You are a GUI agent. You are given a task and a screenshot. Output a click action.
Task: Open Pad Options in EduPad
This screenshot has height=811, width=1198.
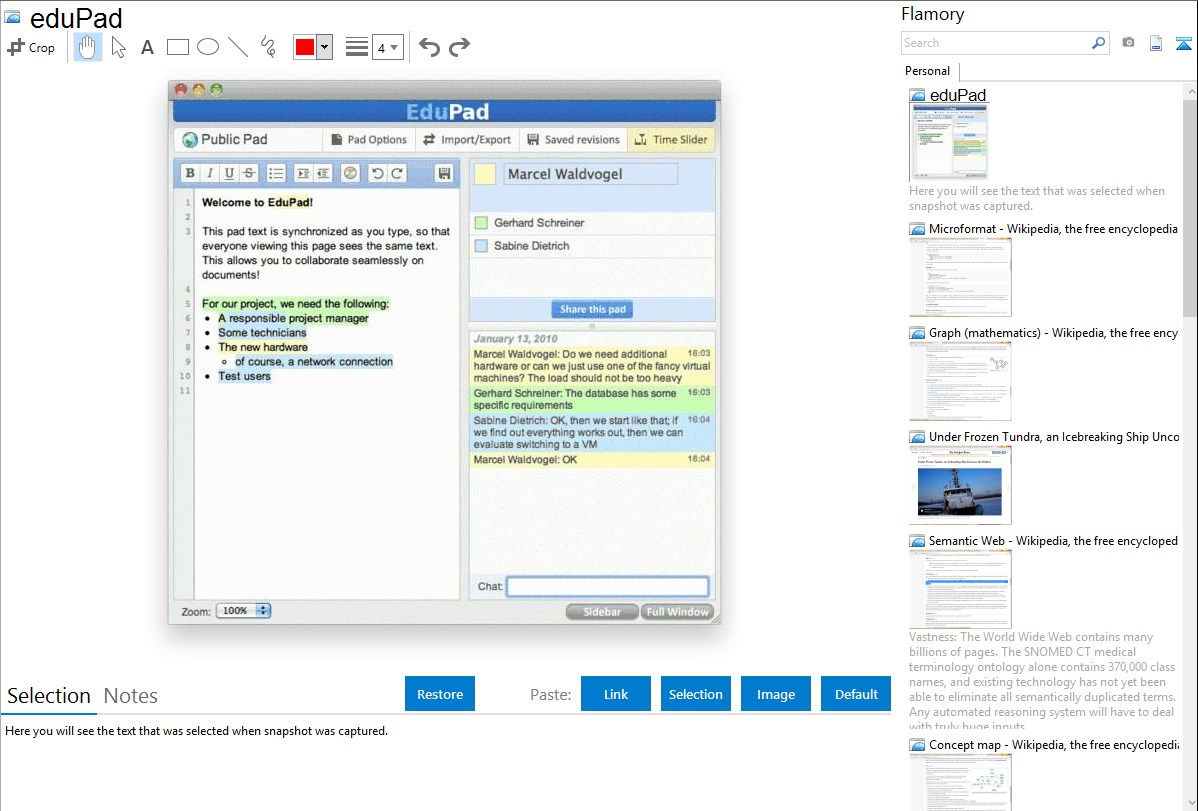pos(369,140)
